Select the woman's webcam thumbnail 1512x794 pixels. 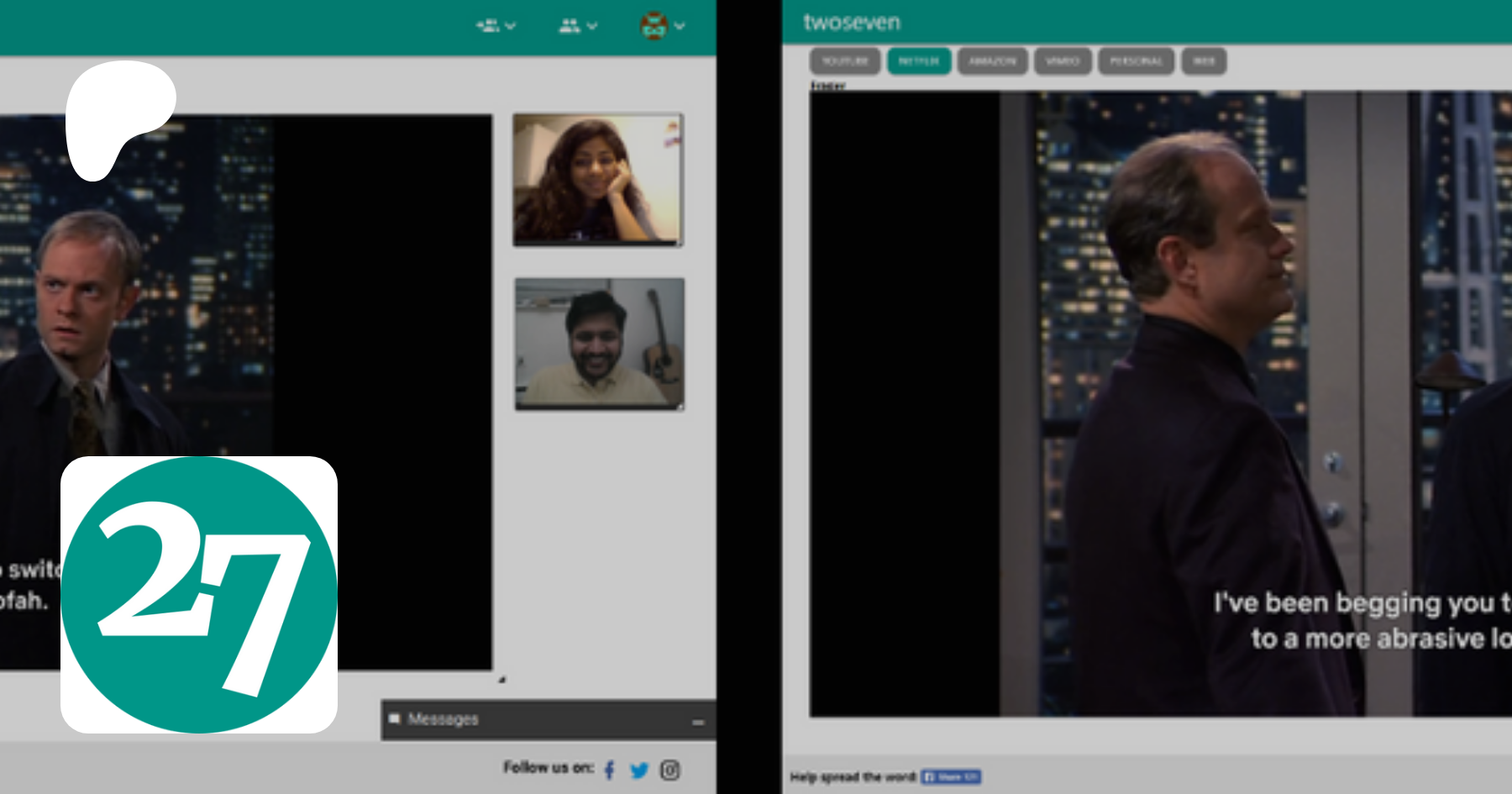(x=597, y=180)
